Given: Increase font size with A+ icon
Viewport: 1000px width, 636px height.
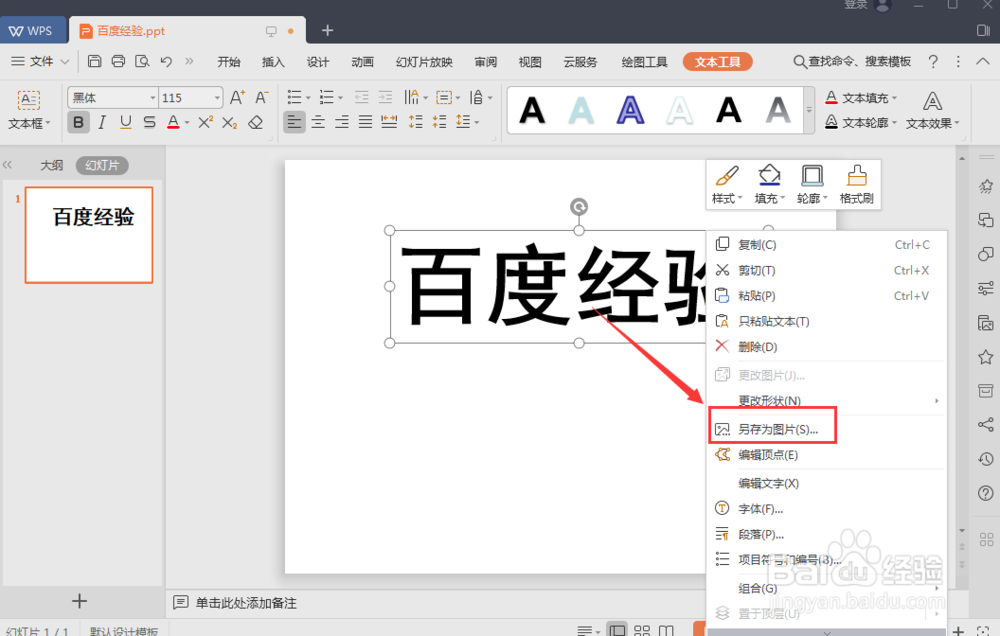Looking at the screenshot, I should coord(237,98).
